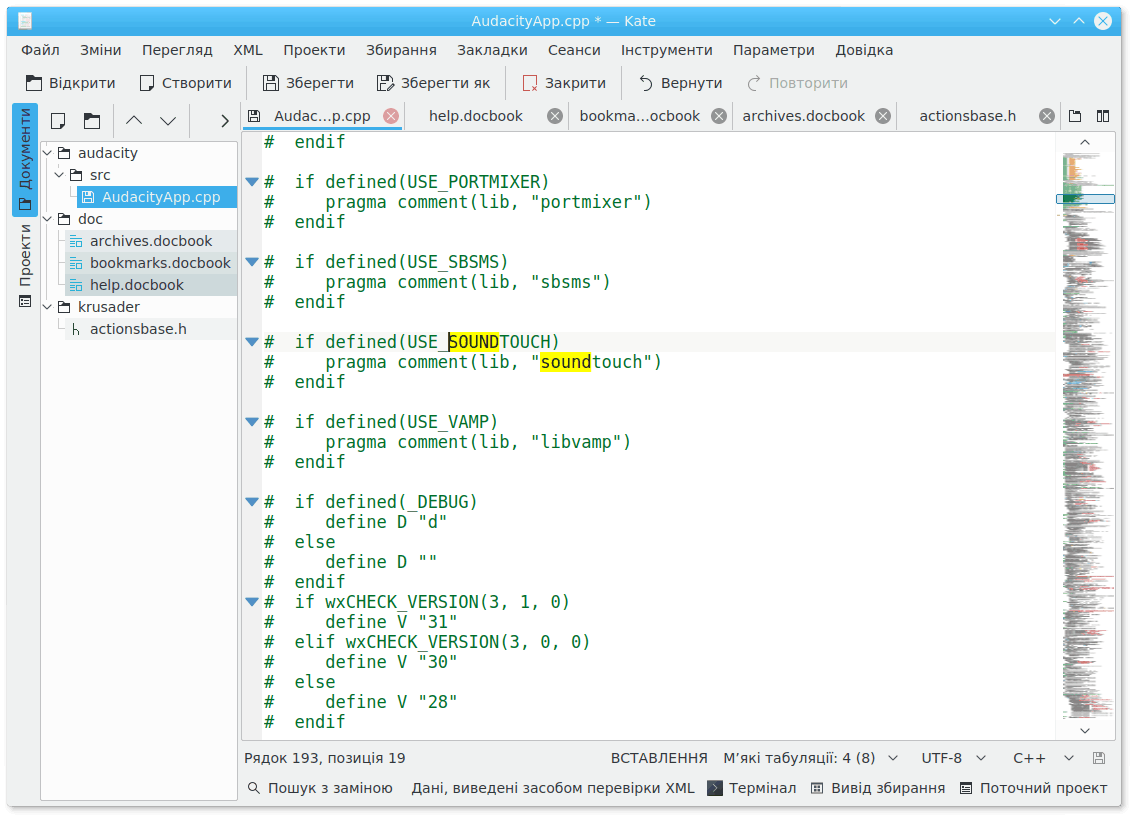1134x819 pixels.
Task: Click the save icon in the status bar
Action: [1099, 759]
